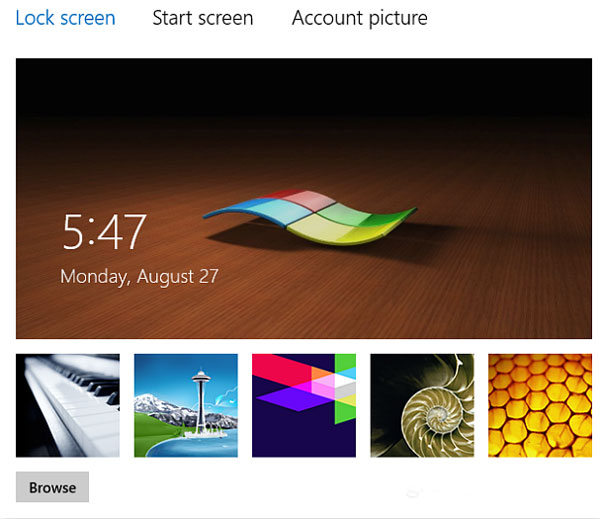Open the Start screen tab
Image resolution: width=600 pixels, height=519 pixels.
[203, 18]
